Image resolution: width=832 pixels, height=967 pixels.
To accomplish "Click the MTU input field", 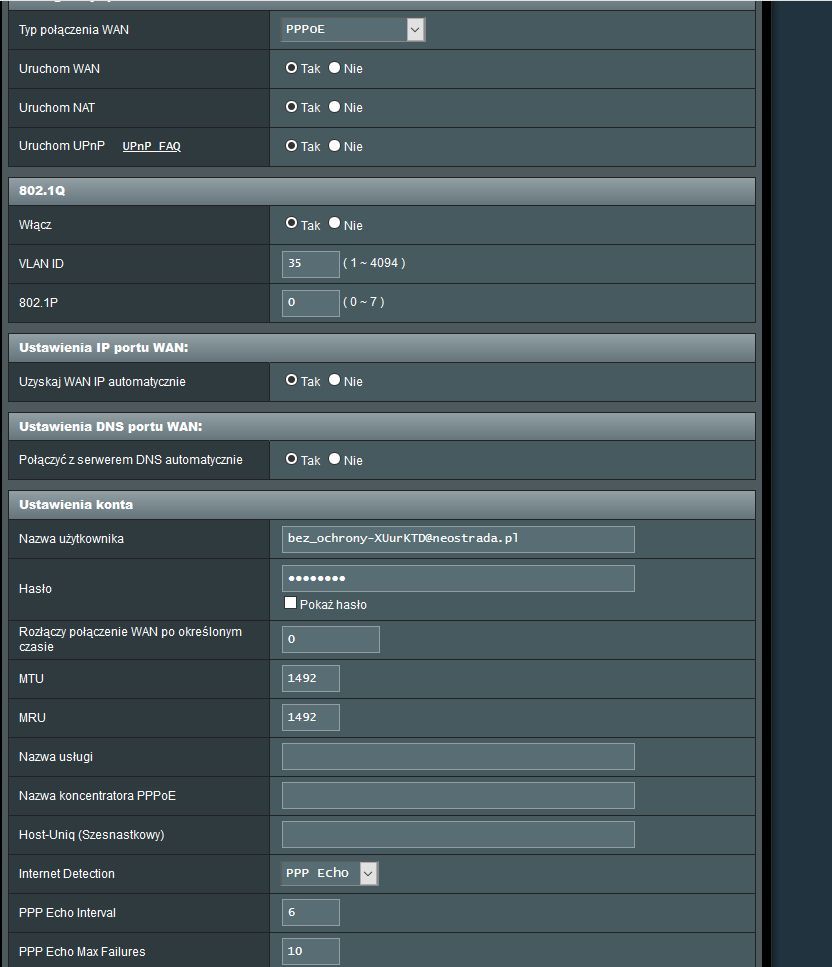I will pos(311,678).
